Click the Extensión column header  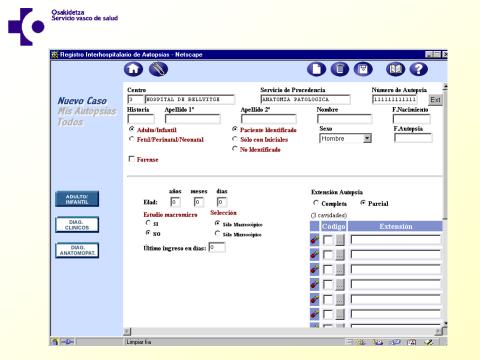click(x=395, y=226)
